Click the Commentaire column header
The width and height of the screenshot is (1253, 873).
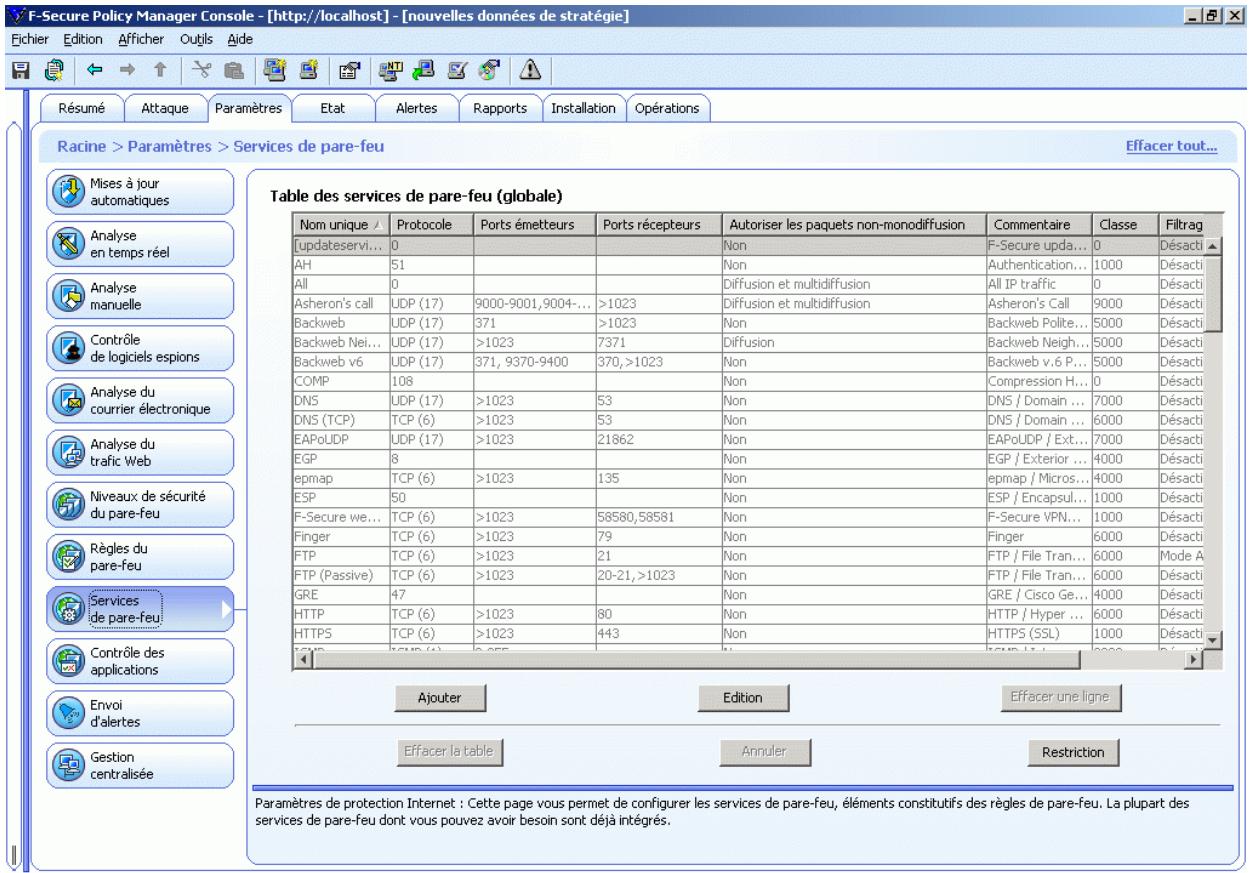click(1037, 225)
